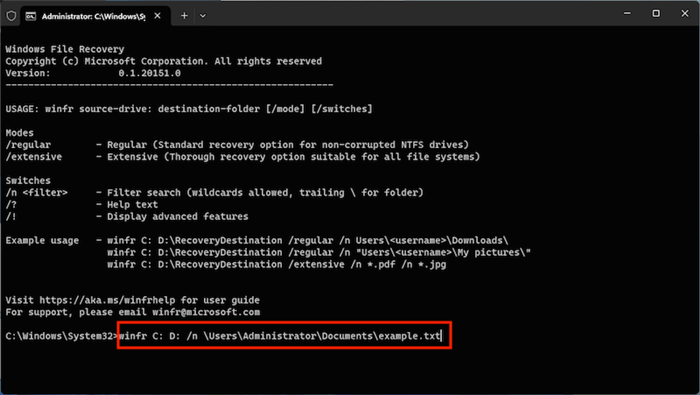This screenshot has height=395, width=700.
Task: Click the /regular mode entry
Action: coord(28,145)
